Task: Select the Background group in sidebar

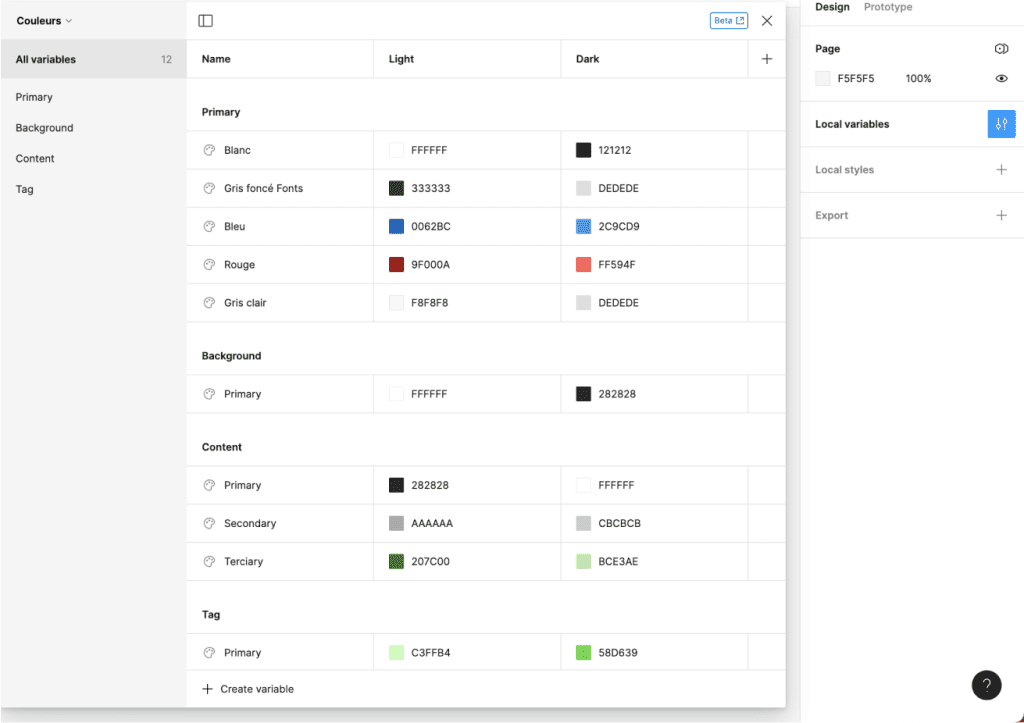Action: (44, 128)
